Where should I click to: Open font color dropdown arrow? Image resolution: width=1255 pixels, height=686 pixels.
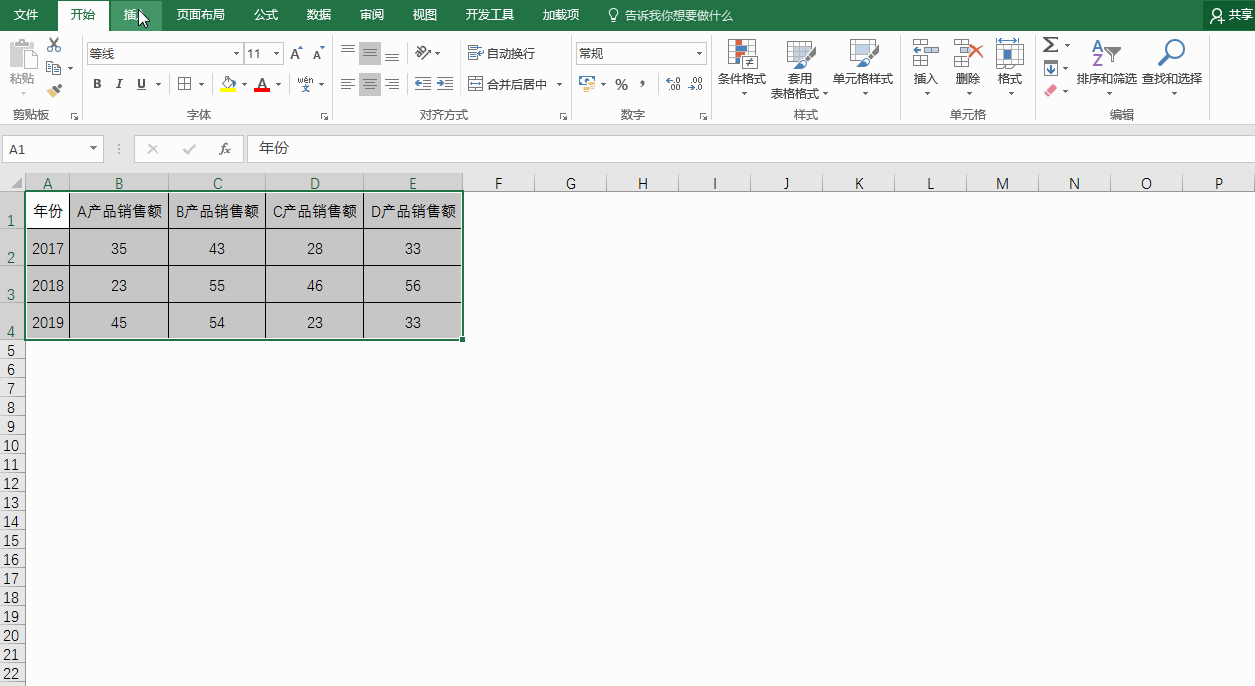[277, 84]
